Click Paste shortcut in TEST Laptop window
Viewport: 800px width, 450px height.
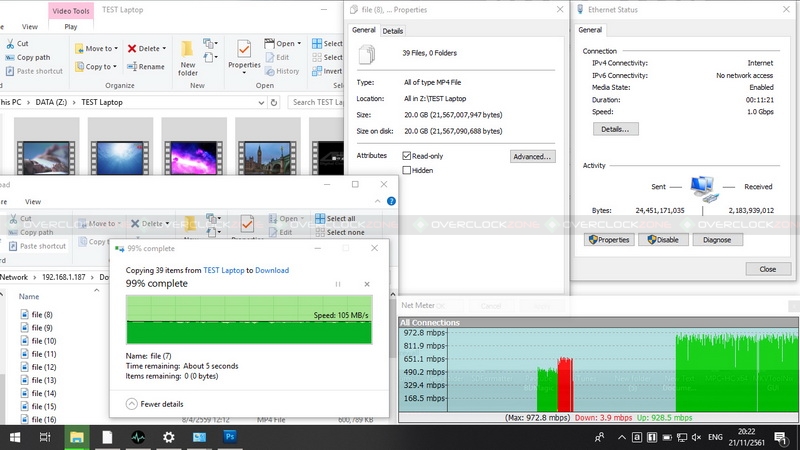tap(34, 71)
